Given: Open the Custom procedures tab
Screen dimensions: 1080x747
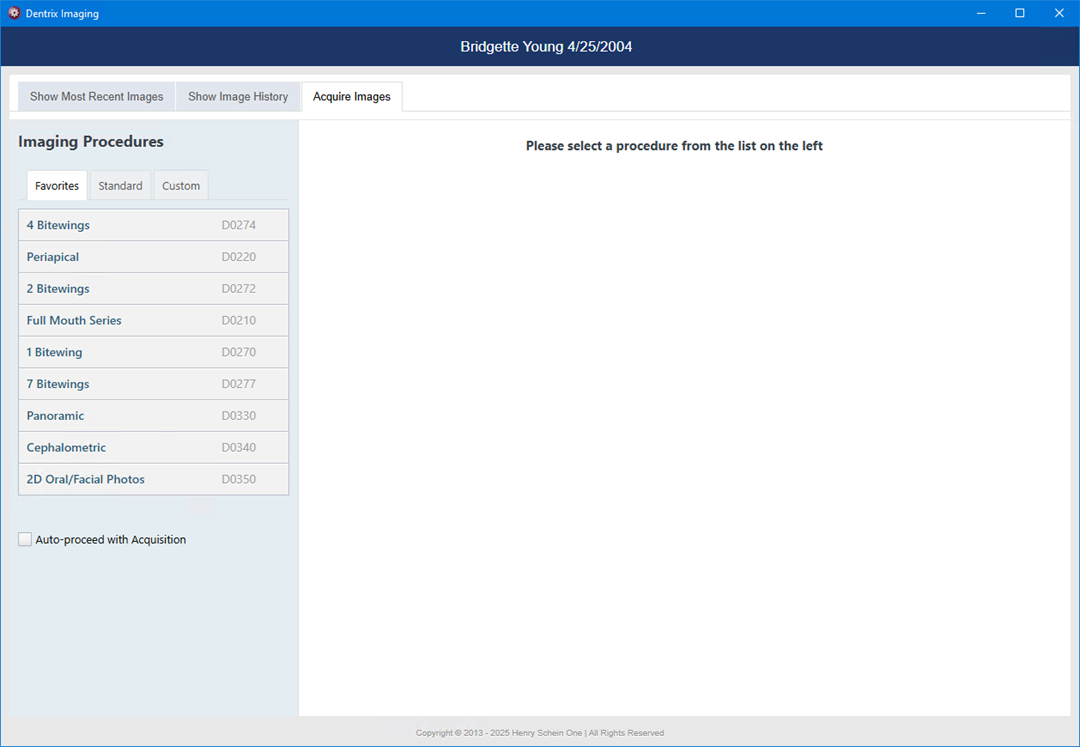Looking at the screenshot, I should coord(181,186).
